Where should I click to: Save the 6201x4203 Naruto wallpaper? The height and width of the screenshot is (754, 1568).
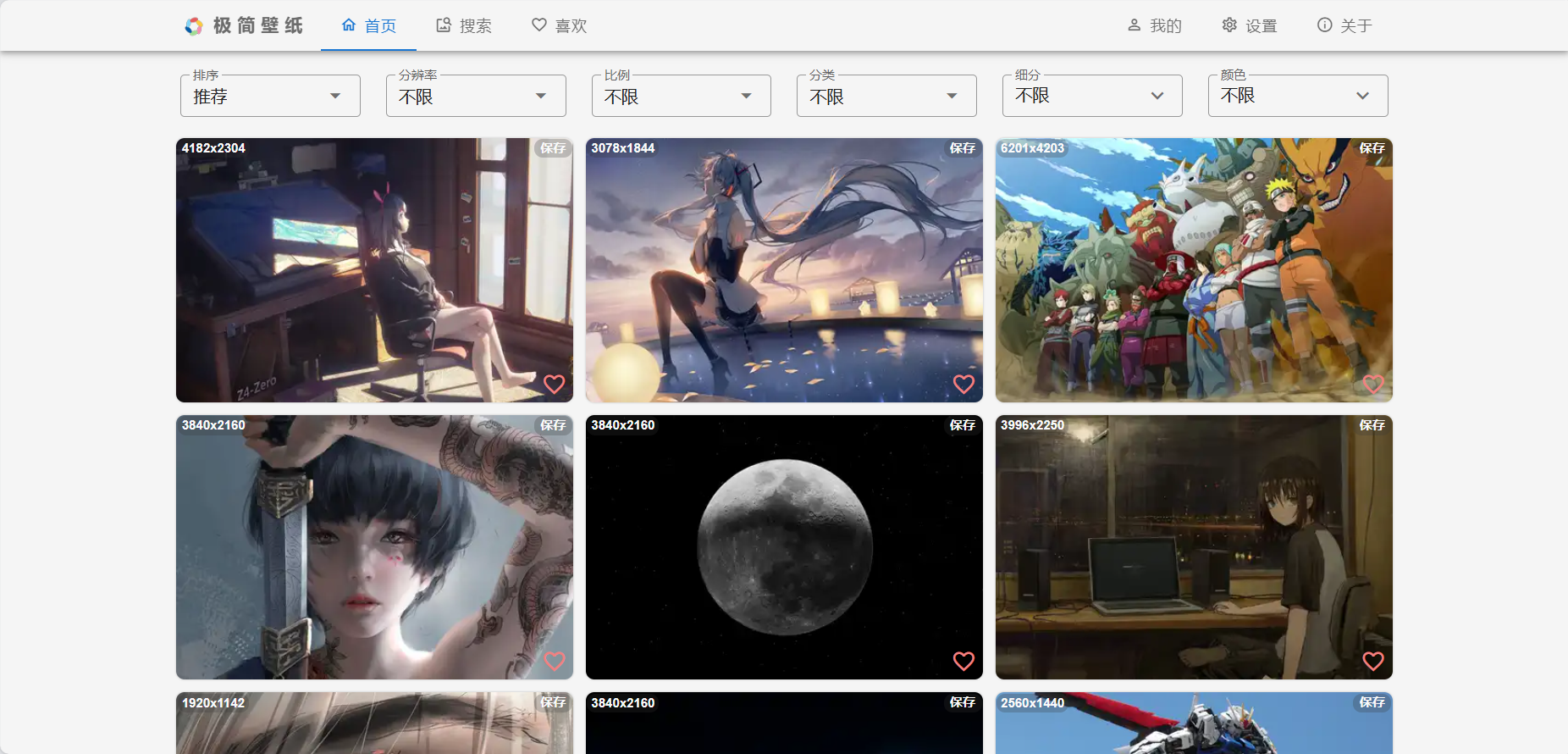pos(1372,148)
